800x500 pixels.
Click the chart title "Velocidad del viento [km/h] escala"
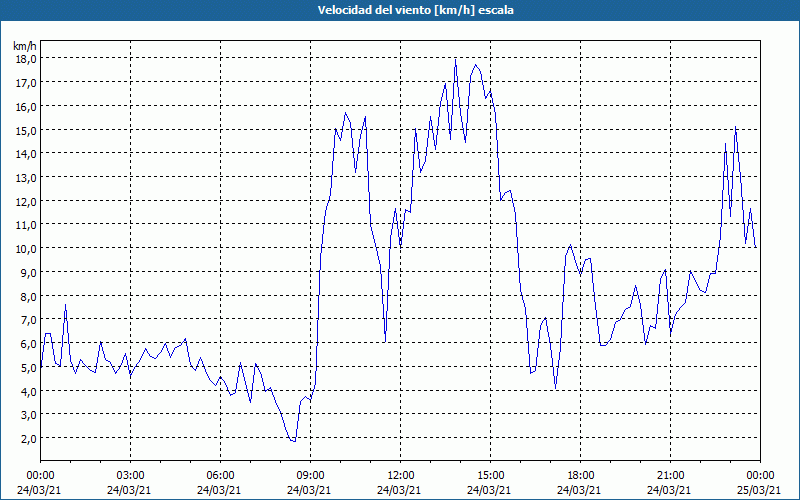pos(415,10)
